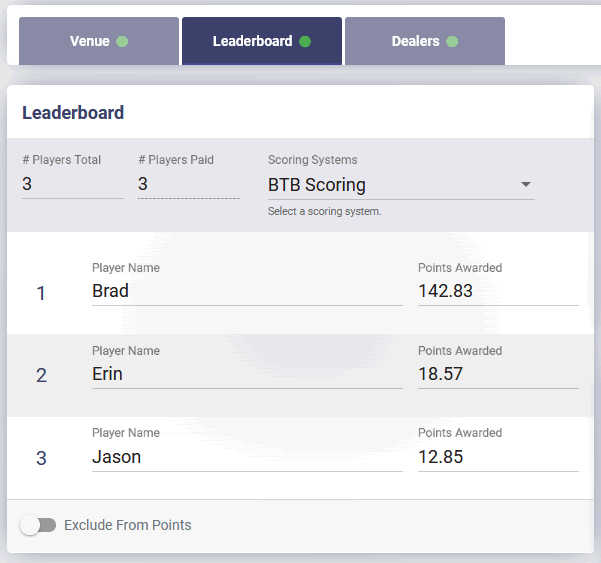
Task: Click green status dot on Venue tab
Action: (x=122, y=41)
